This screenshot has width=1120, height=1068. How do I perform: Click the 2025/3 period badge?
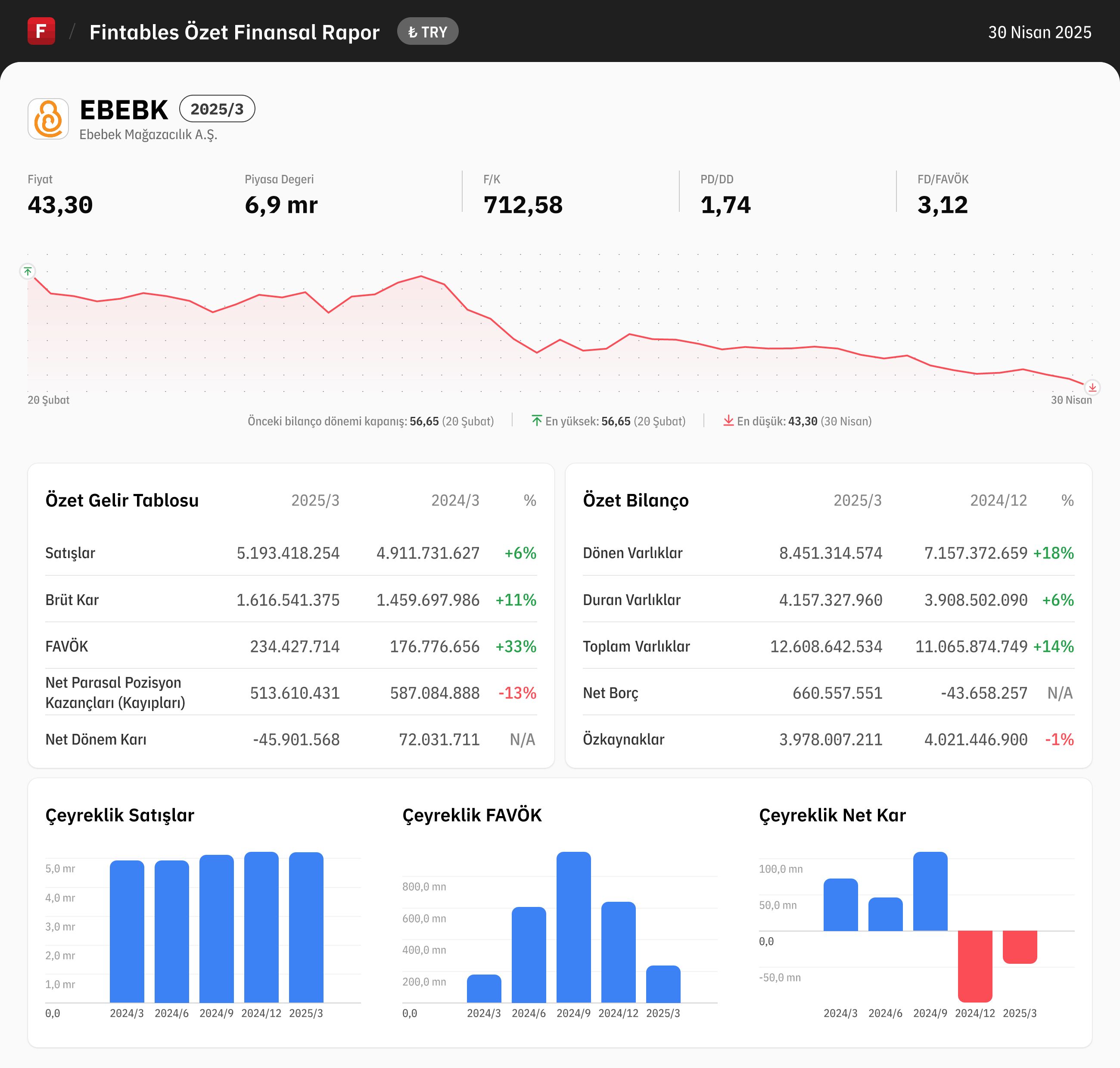217,109
